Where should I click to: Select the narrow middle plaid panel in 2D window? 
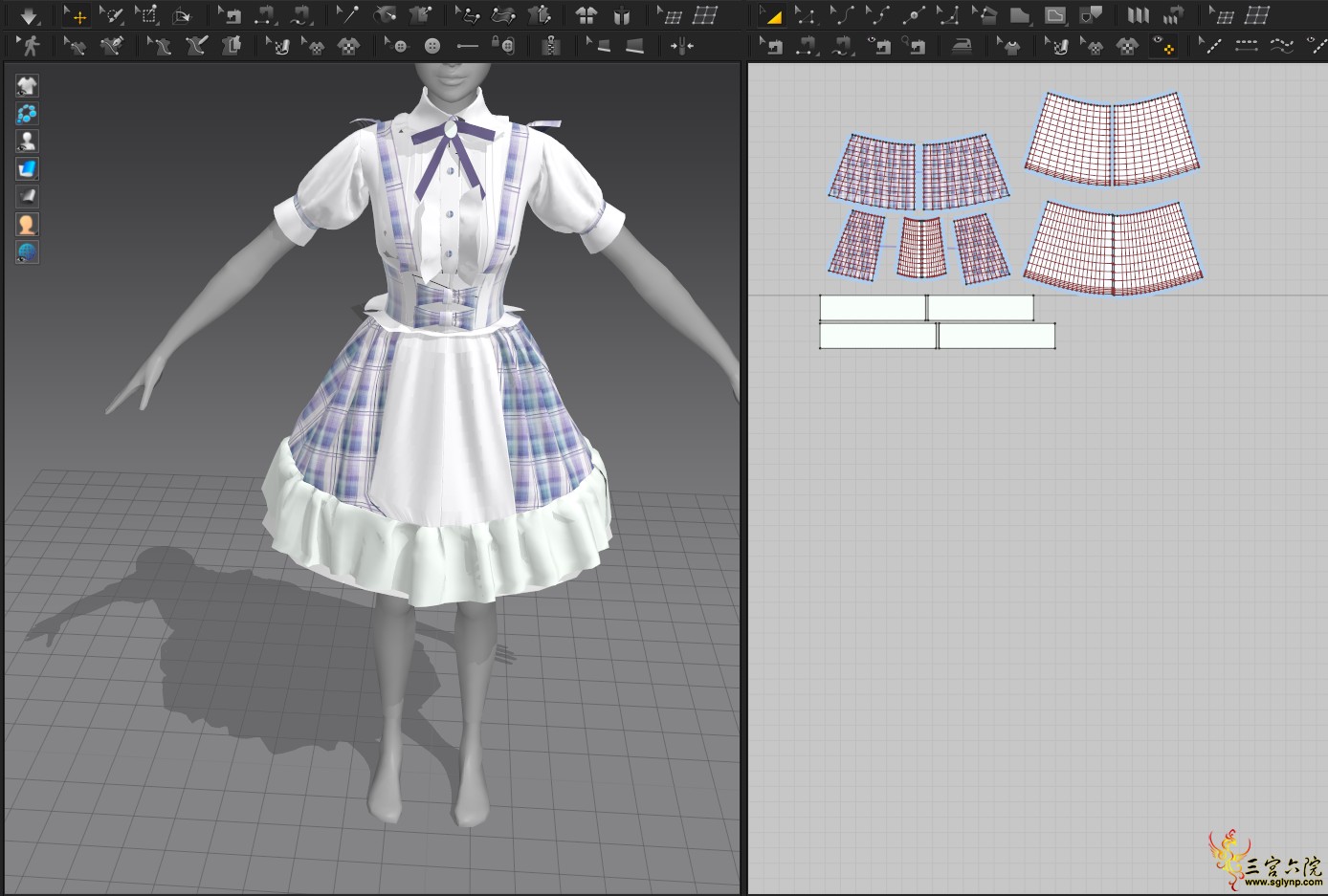coord(921,248)
